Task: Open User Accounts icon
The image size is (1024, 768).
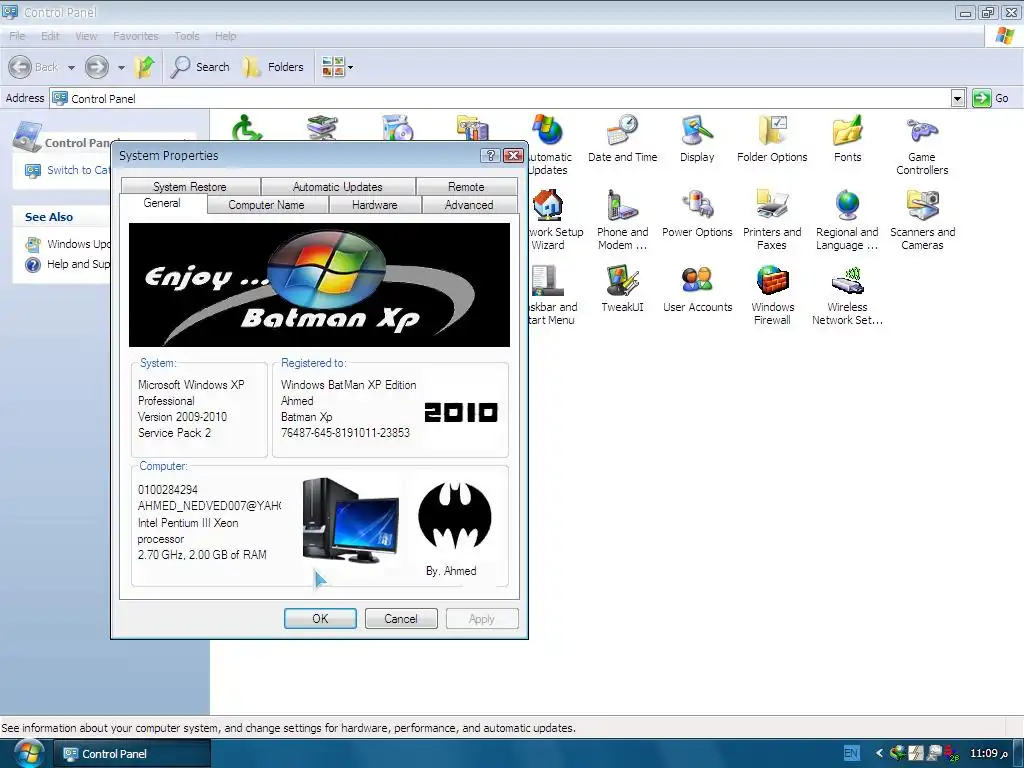Action: click(x=697, y=289)
